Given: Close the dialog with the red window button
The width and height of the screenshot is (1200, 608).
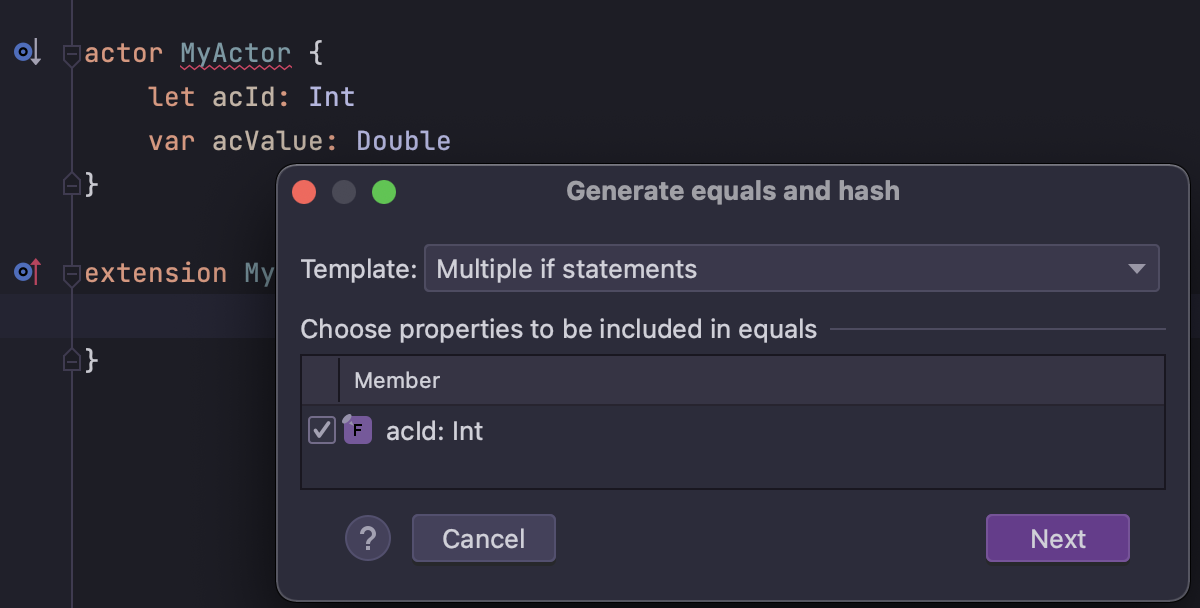Looking at the screenshot, I should [x=304, y=192].
